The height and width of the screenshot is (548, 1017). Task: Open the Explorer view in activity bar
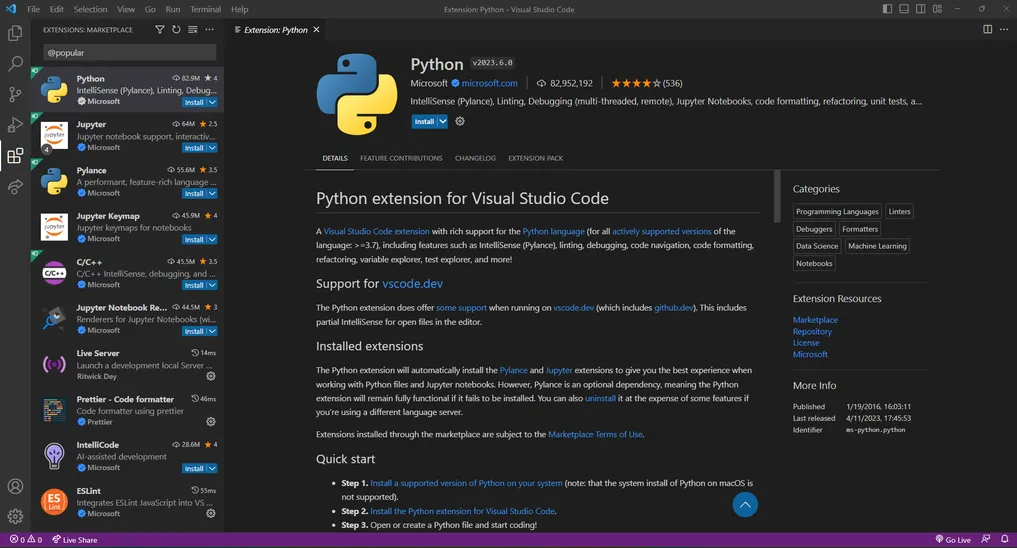15,32
